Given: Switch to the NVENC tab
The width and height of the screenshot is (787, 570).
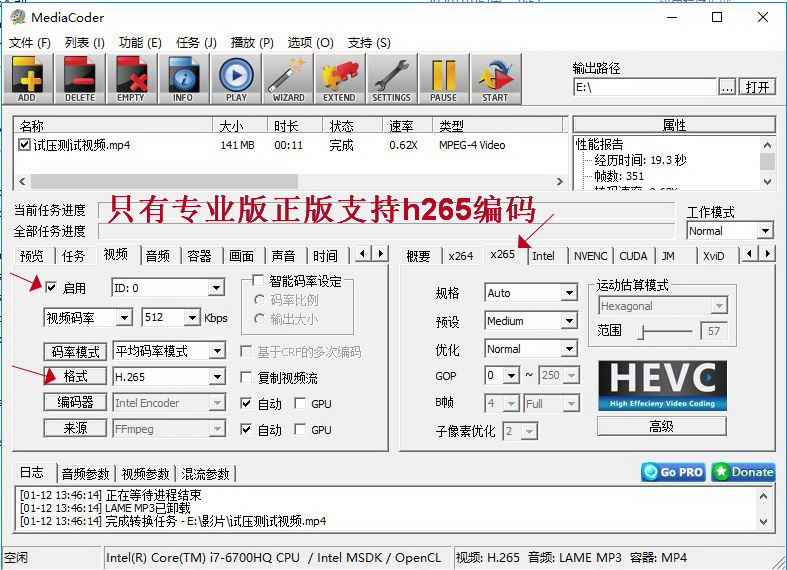Looking at the screenshot, I should [590, 256].
